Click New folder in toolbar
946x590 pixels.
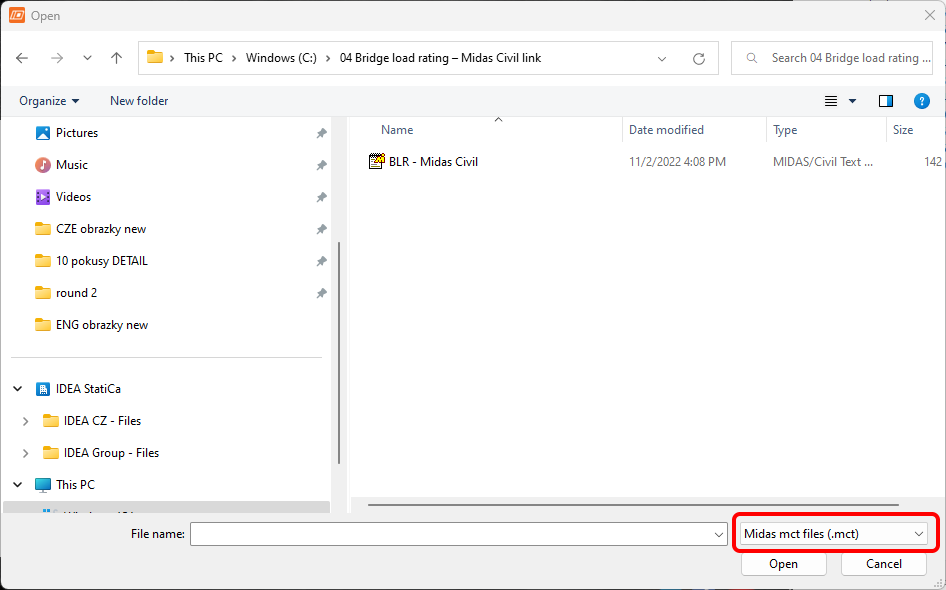pyautogui.click(x=139, y=101)
